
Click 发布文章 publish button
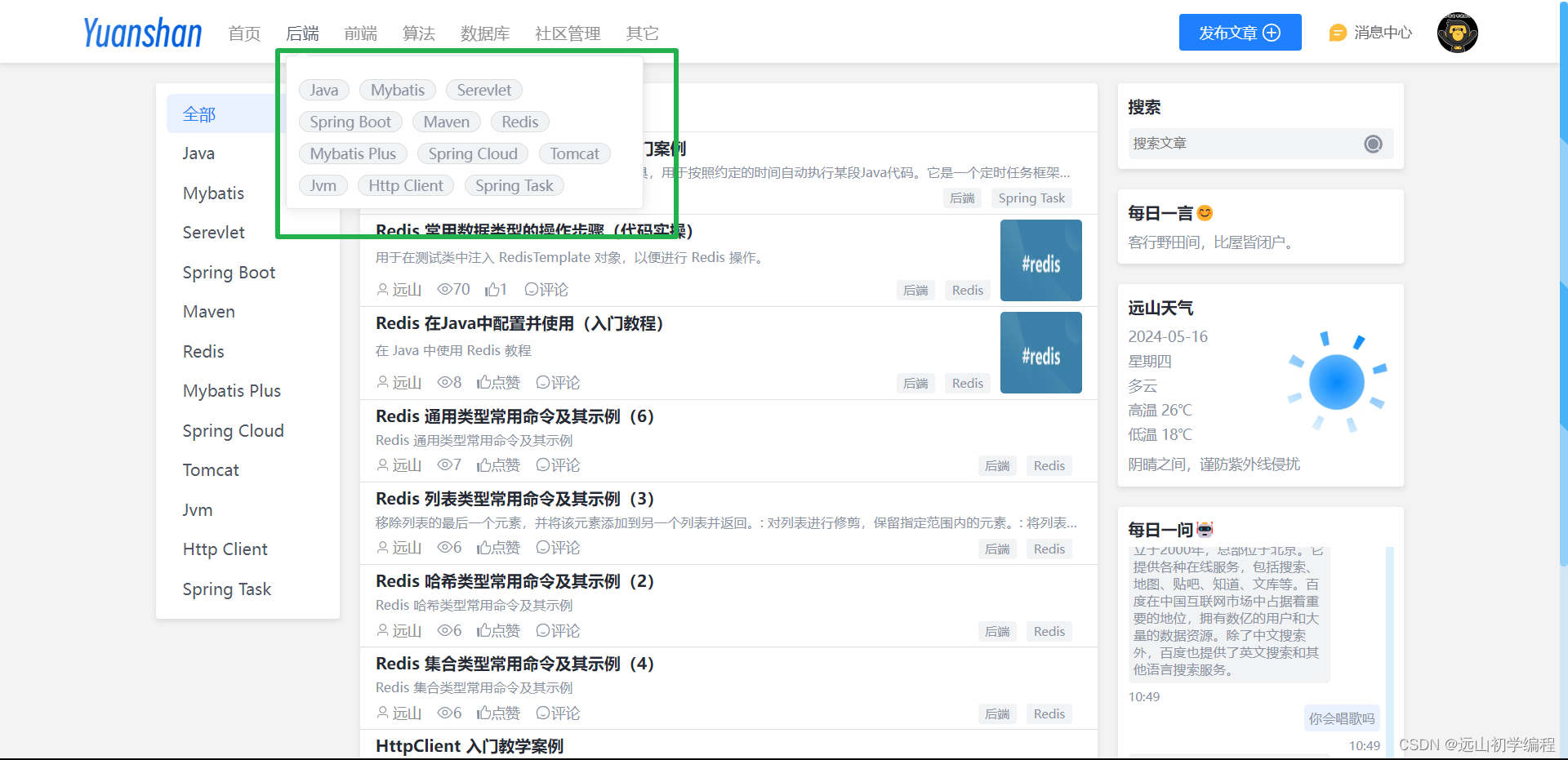pos(1240,33)
